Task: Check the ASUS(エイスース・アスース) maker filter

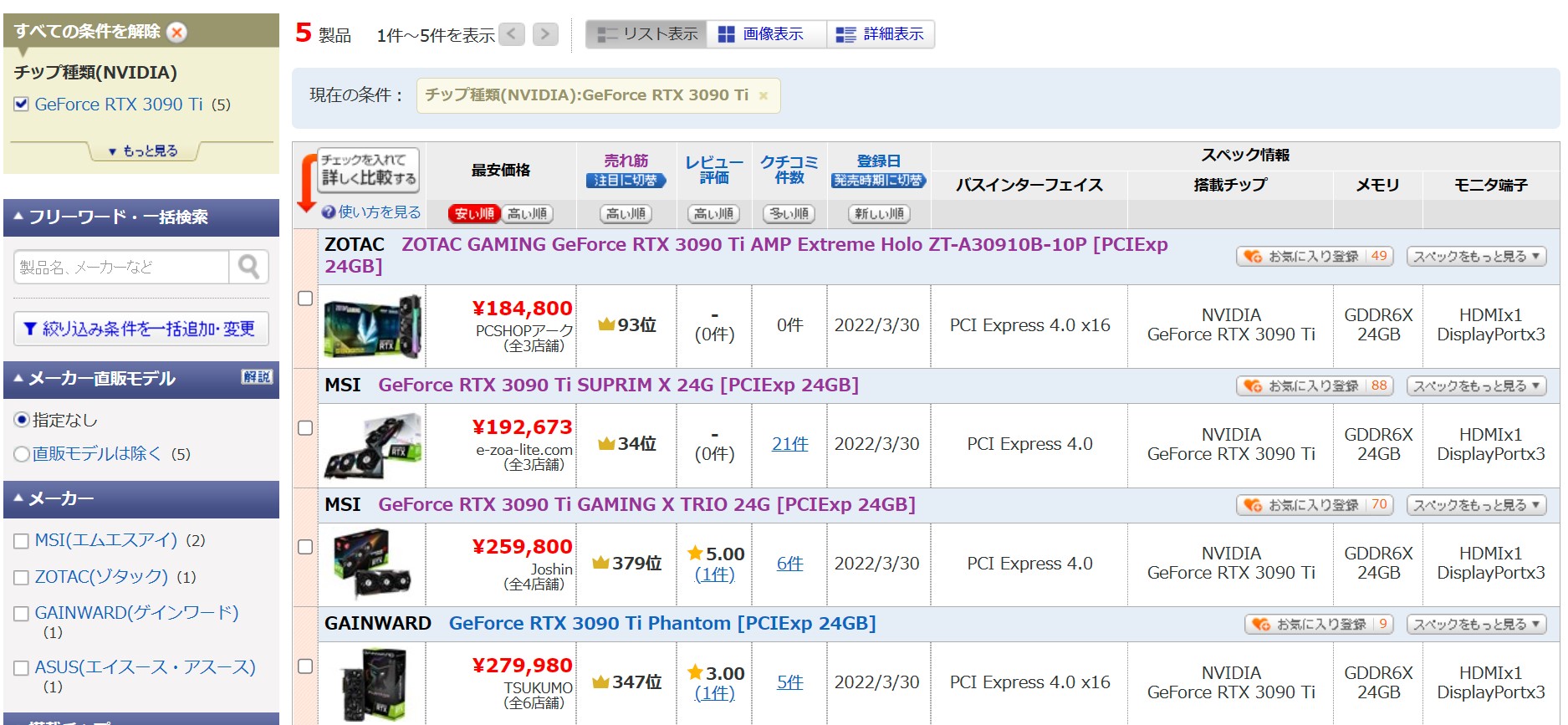Action: [22, 668]
